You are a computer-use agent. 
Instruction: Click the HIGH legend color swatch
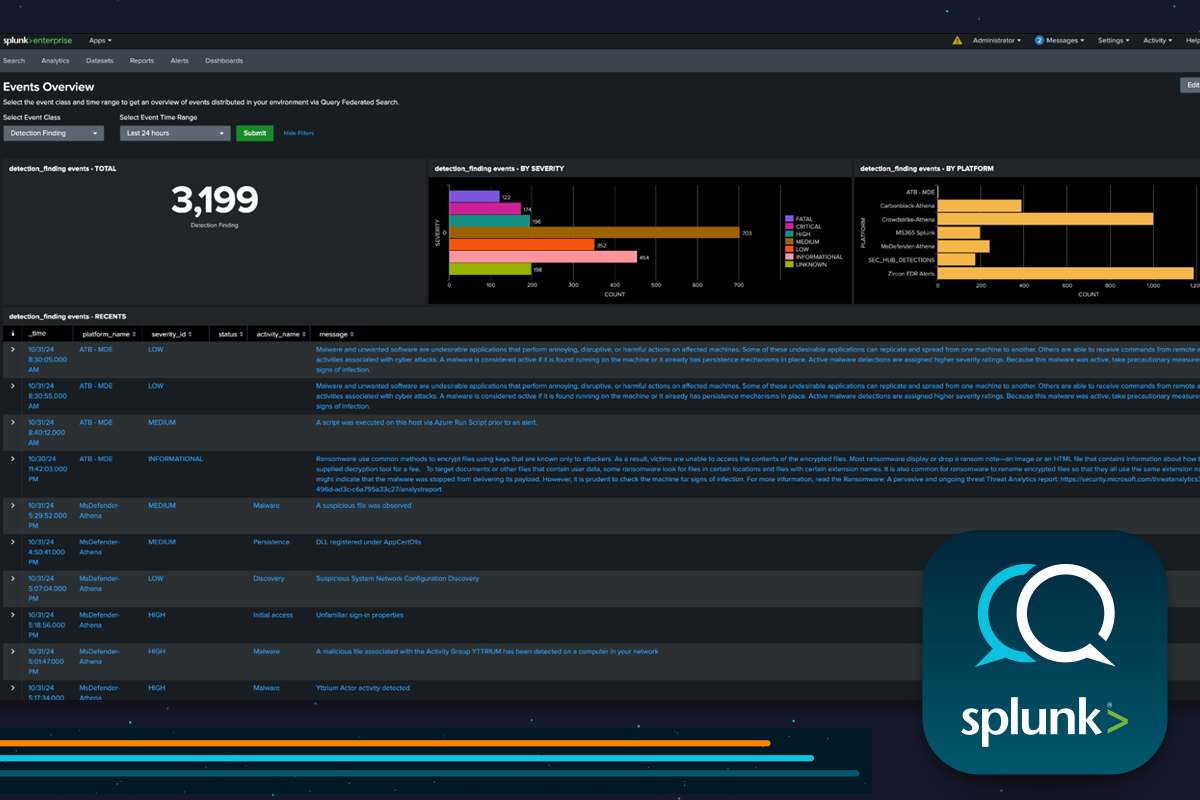(789, 233)
